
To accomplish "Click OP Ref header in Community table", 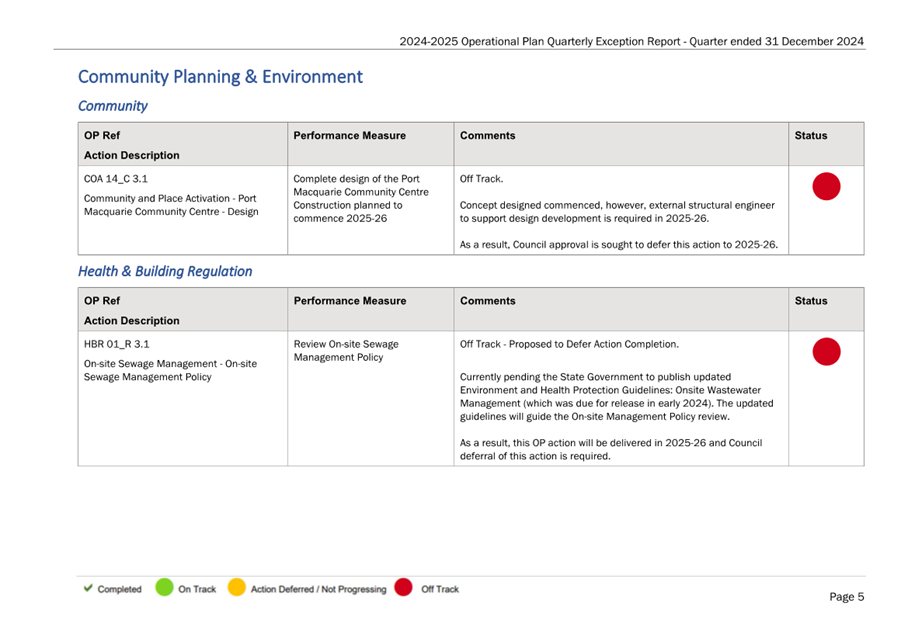I will (x=102, y=135).
